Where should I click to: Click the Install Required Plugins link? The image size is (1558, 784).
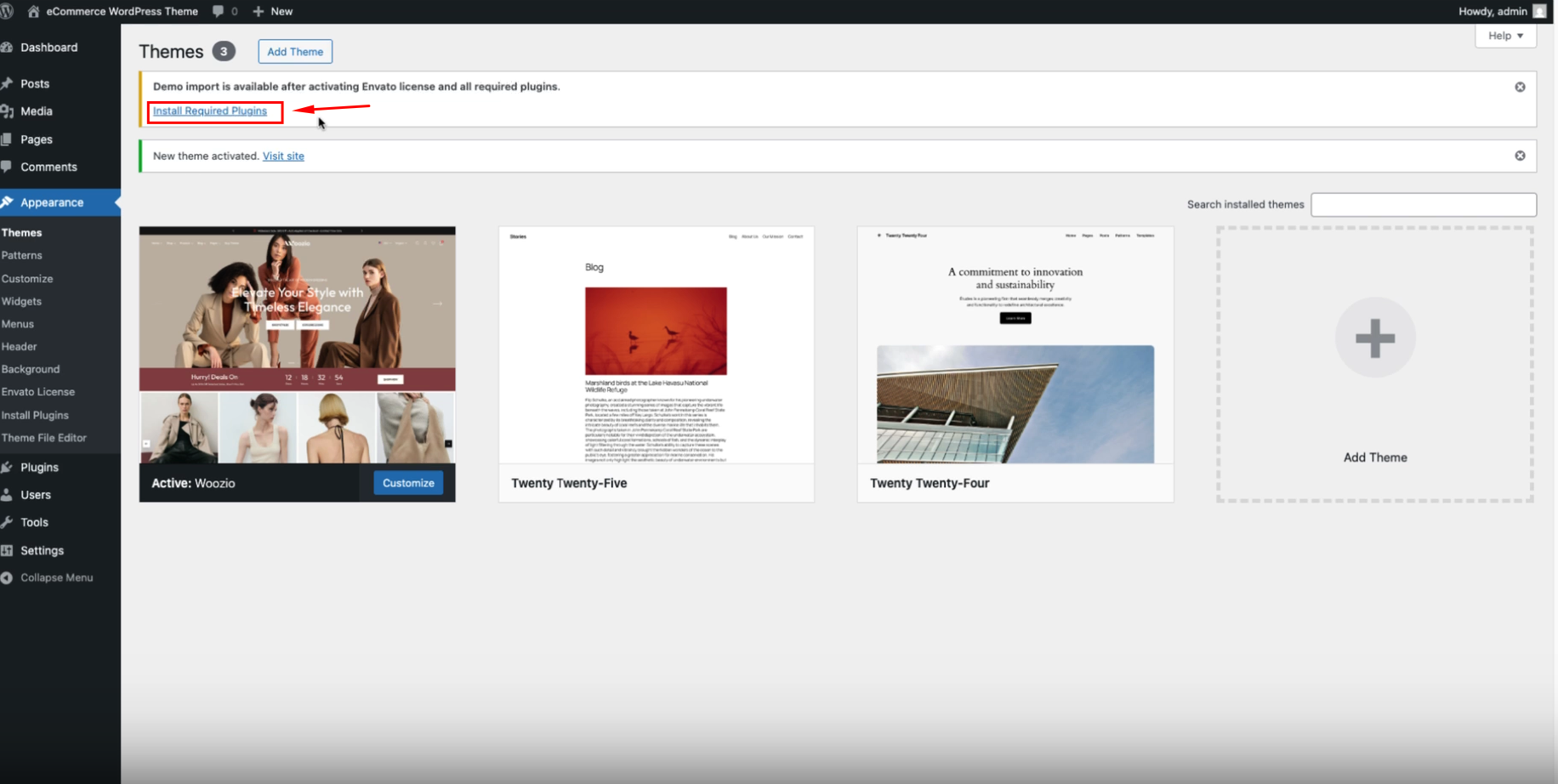(x=210, y=111)
